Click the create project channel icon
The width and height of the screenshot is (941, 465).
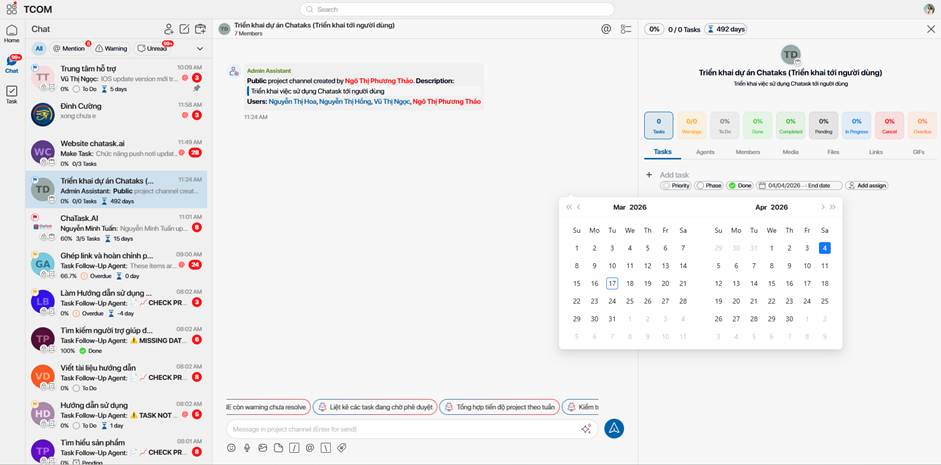[x=200, y=29]
